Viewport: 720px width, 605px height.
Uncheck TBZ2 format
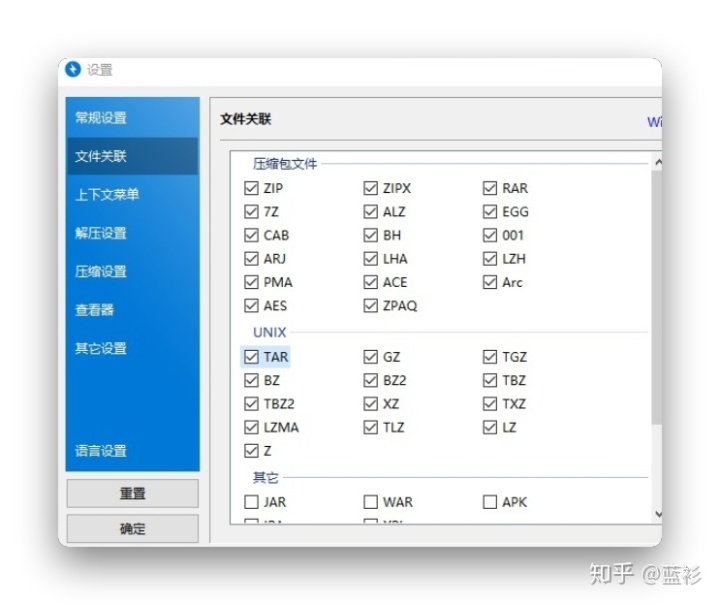251,403
